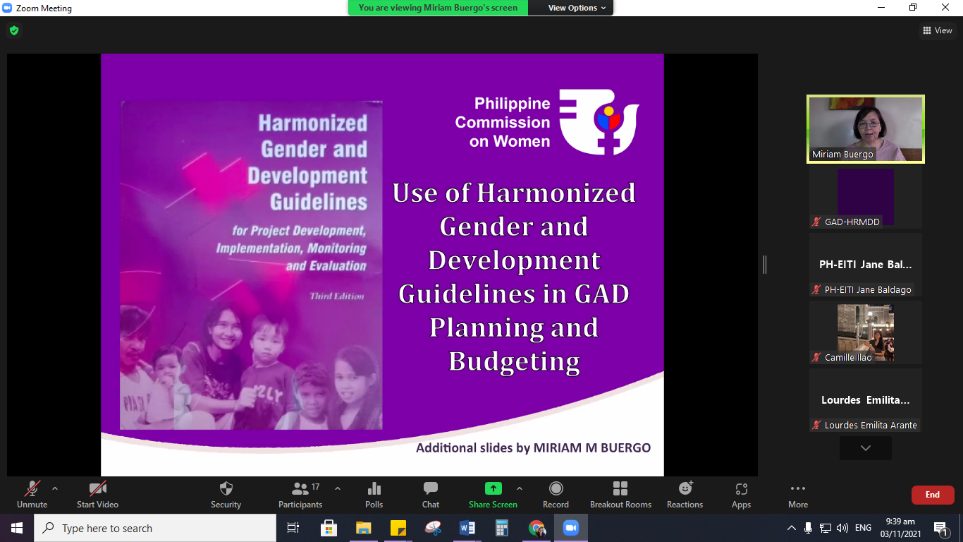Open the clock showing 9:39 am

[x=900, y=528]
